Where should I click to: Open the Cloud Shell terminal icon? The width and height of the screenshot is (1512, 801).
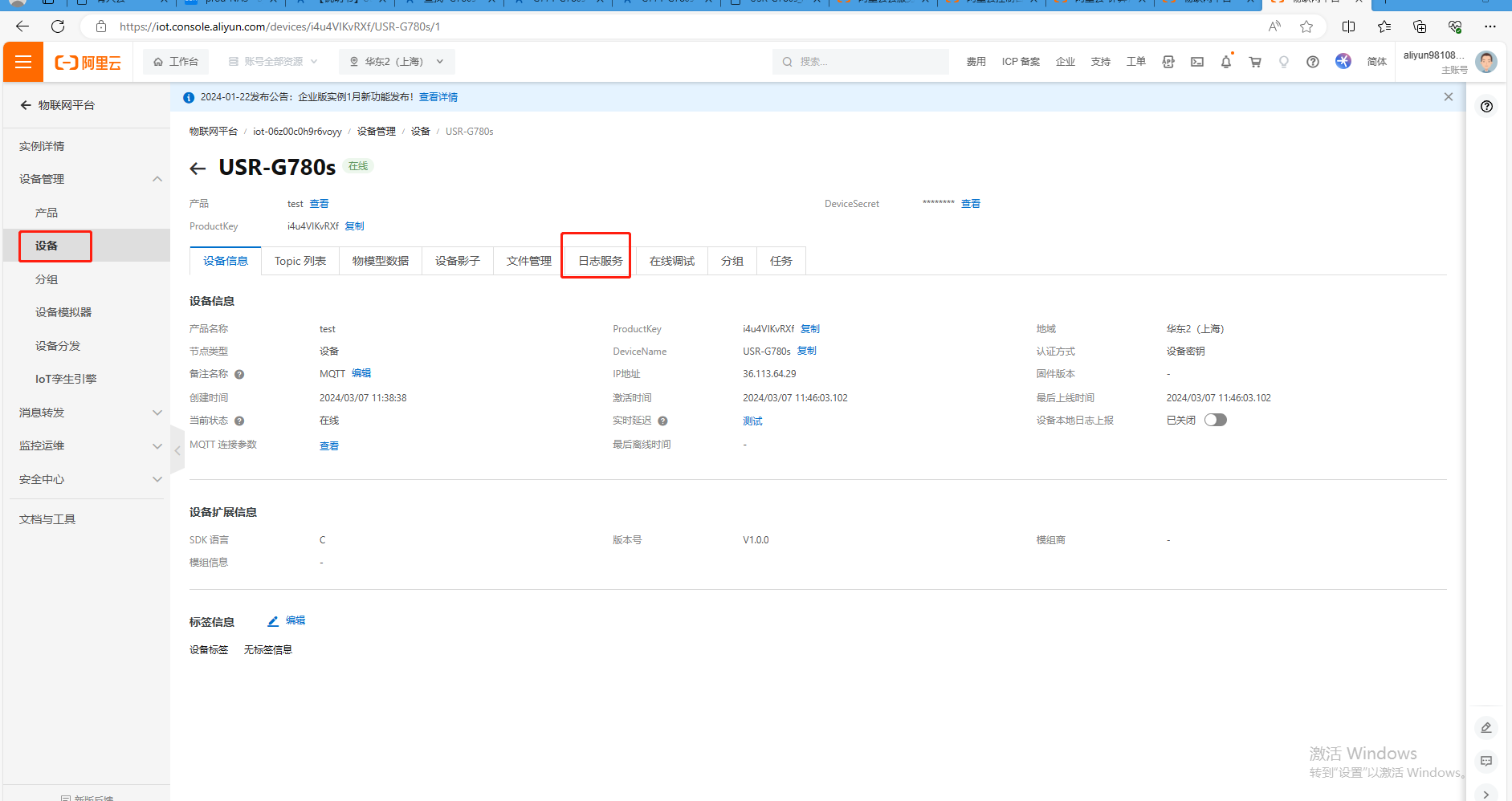click(1196, 62)
